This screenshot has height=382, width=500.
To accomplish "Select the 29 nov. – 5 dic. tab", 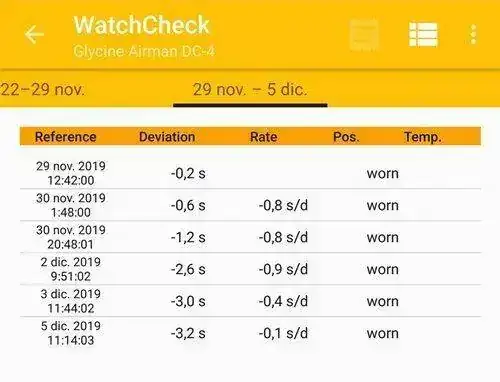I will [250, 90].
